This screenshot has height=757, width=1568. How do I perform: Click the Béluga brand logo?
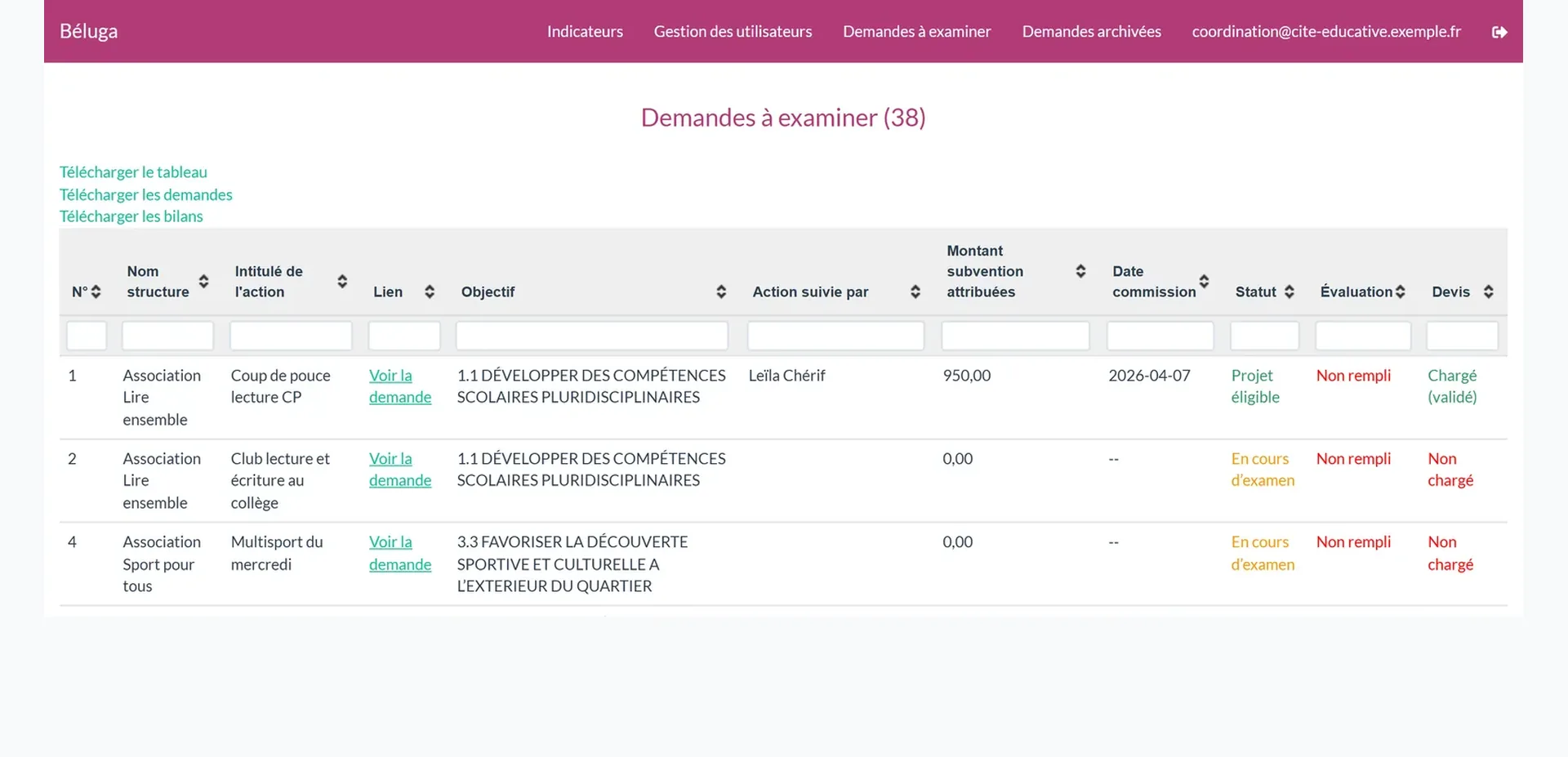click(88, 31)
